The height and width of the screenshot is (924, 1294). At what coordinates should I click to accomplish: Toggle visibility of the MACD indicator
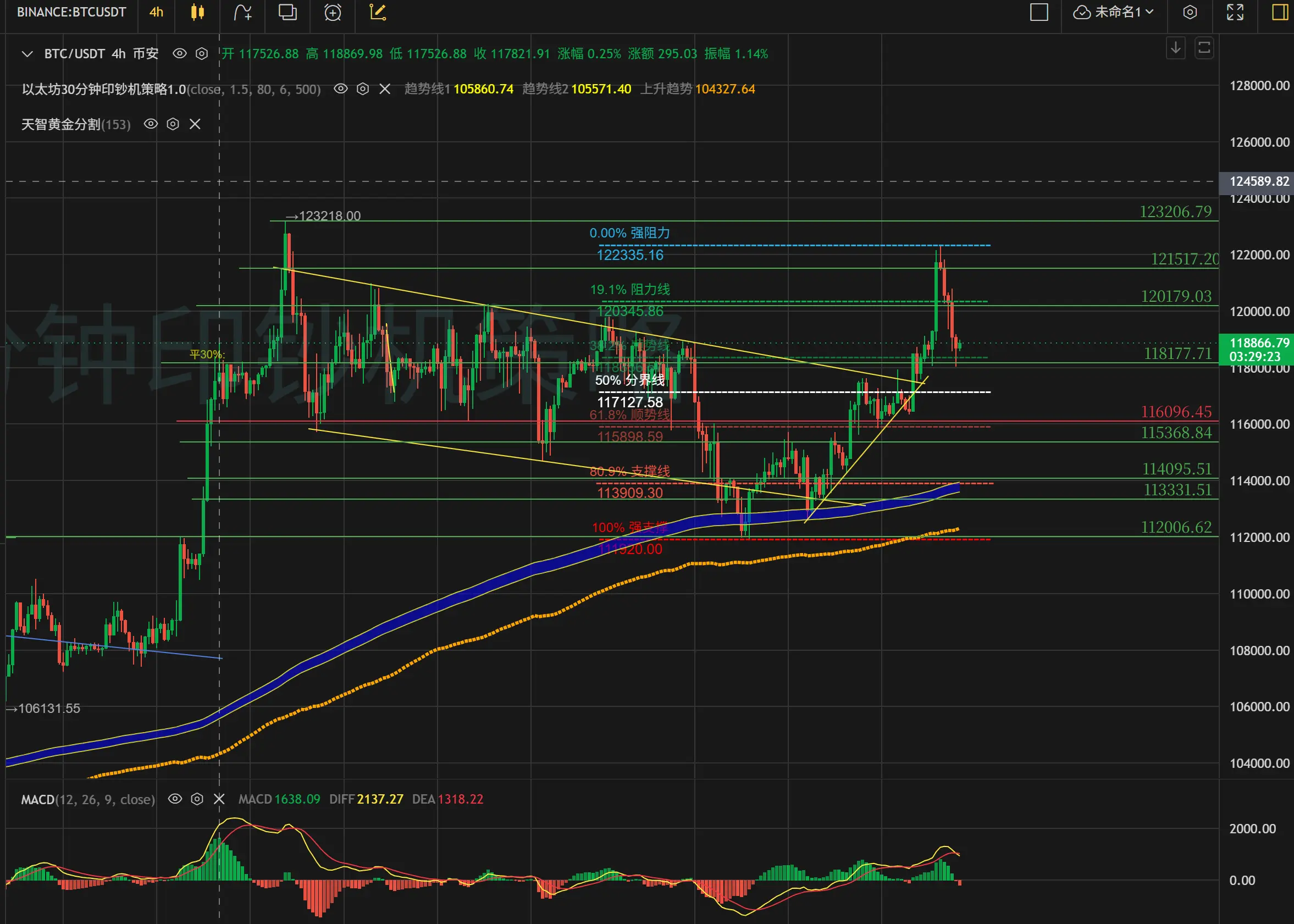175,799
